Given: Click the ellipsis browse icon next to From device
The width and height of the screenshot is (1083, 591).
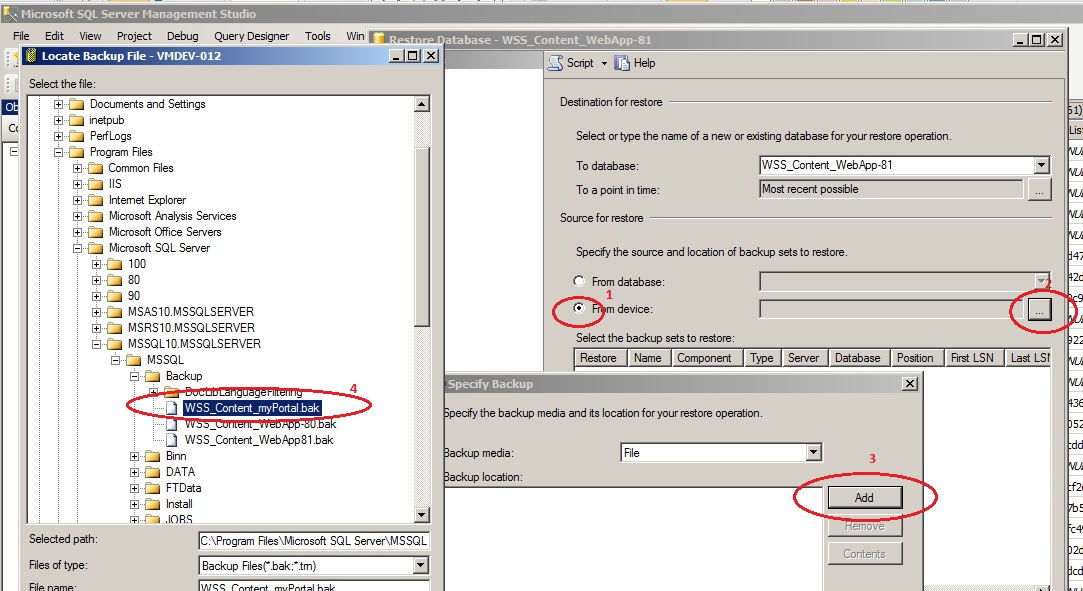Looking at the screenshot, I should pos(1041,311).
